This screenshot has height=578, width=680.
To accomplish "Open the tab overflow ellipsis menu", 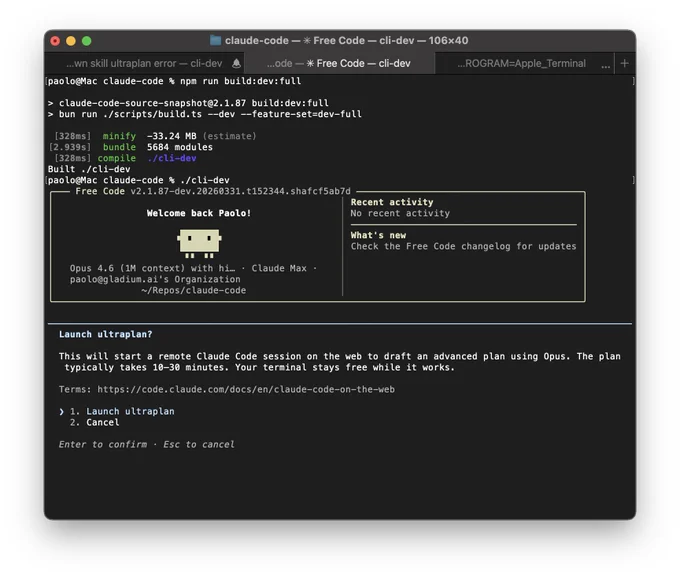I will (606, 65).
